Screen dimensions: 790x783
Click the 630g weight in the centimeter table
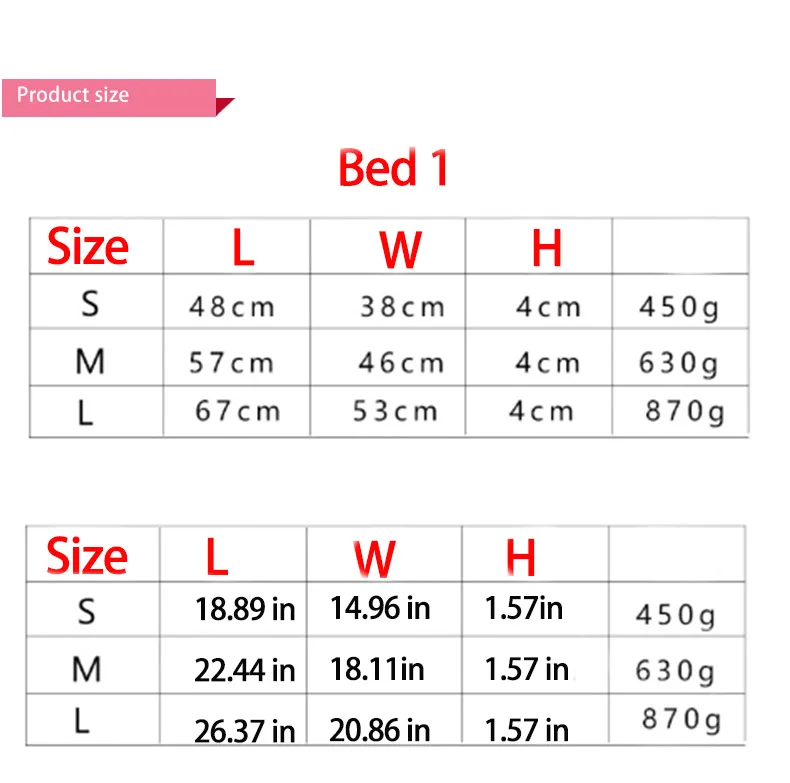679,364
